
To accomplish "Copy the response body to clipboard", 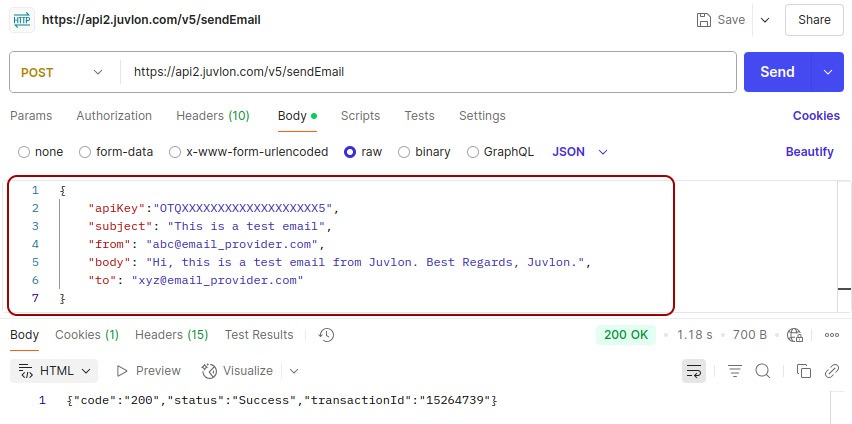I will click(804, 371).
